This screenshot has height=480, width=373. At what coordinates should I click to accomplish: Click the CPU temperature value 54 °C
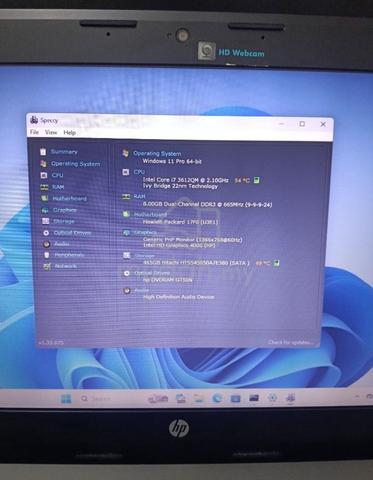tap(242, 180)
